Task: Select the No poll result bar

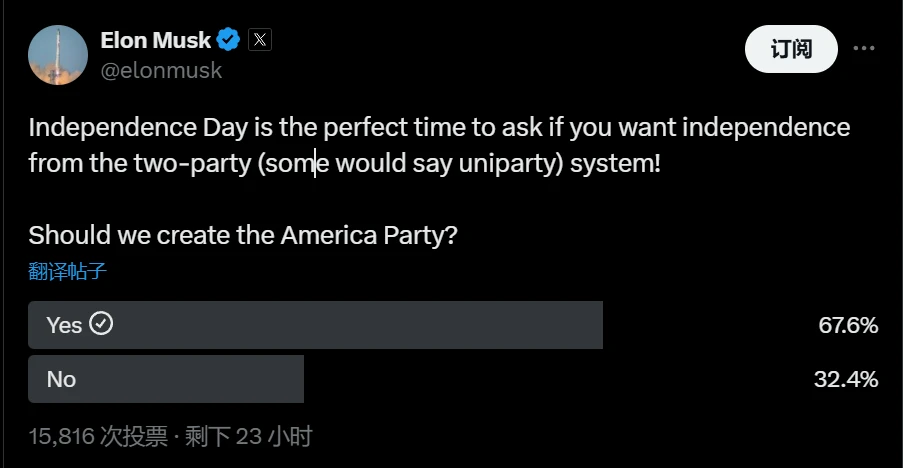Action: point(166,379)
